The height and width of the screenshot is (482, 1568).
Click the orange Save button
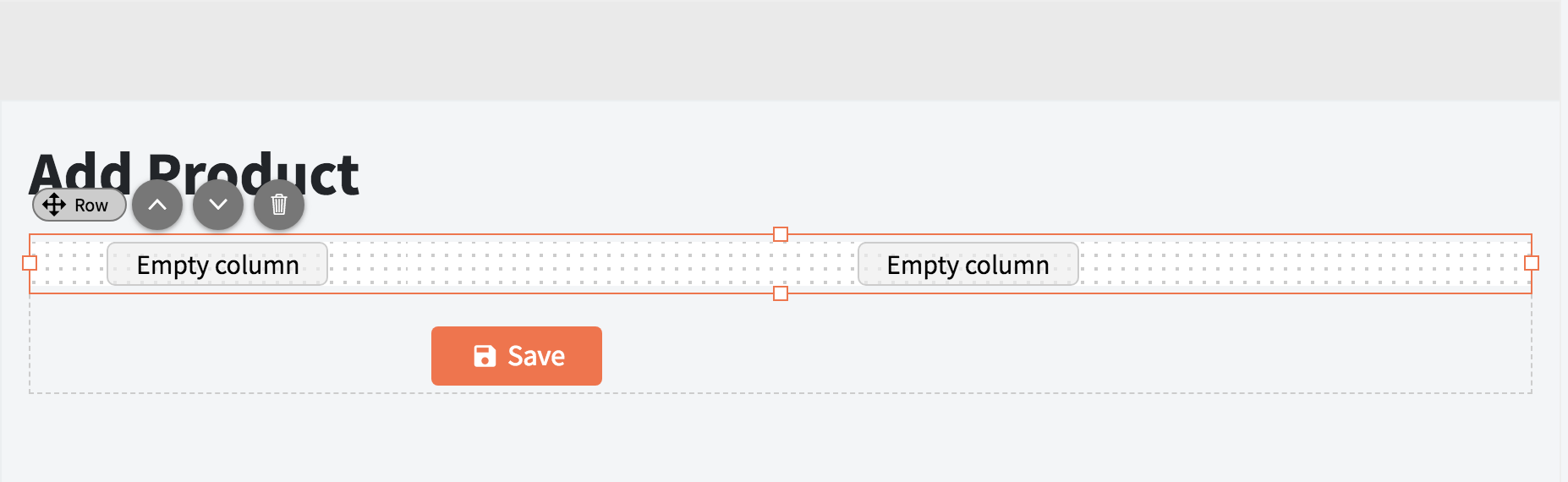click(517, 356)
